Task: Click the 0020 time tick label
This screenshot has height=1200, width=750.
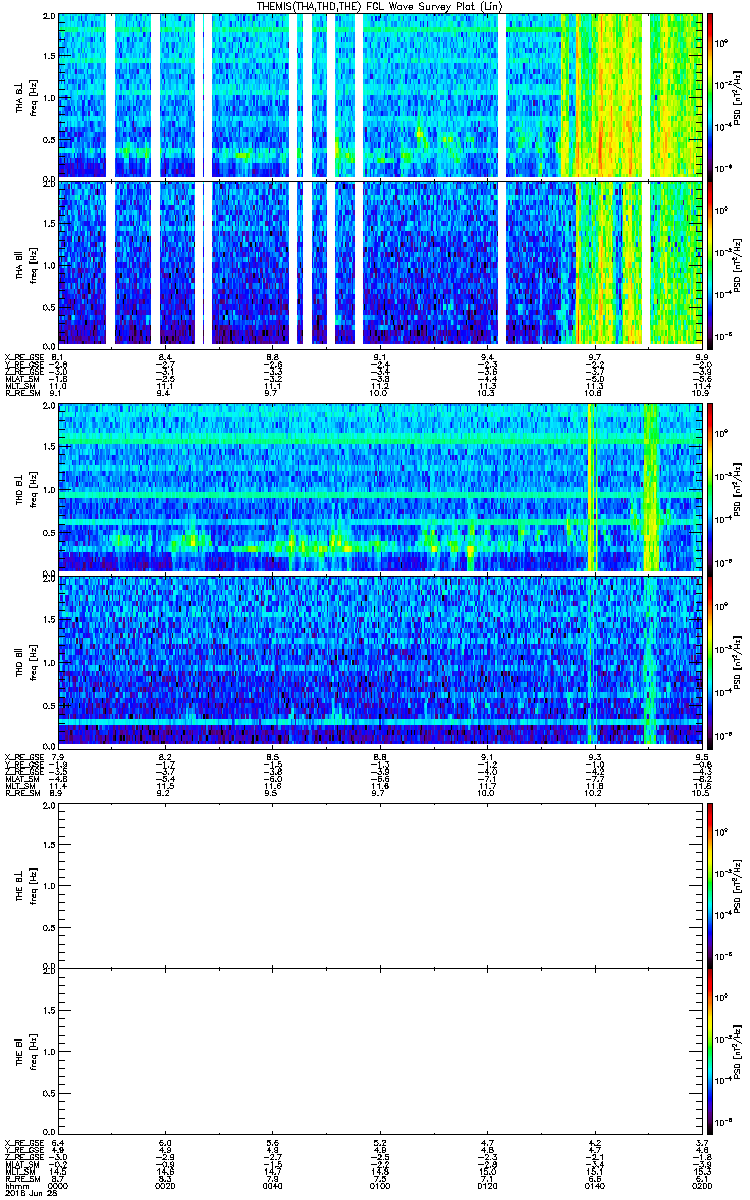Action: [166, 1186]
